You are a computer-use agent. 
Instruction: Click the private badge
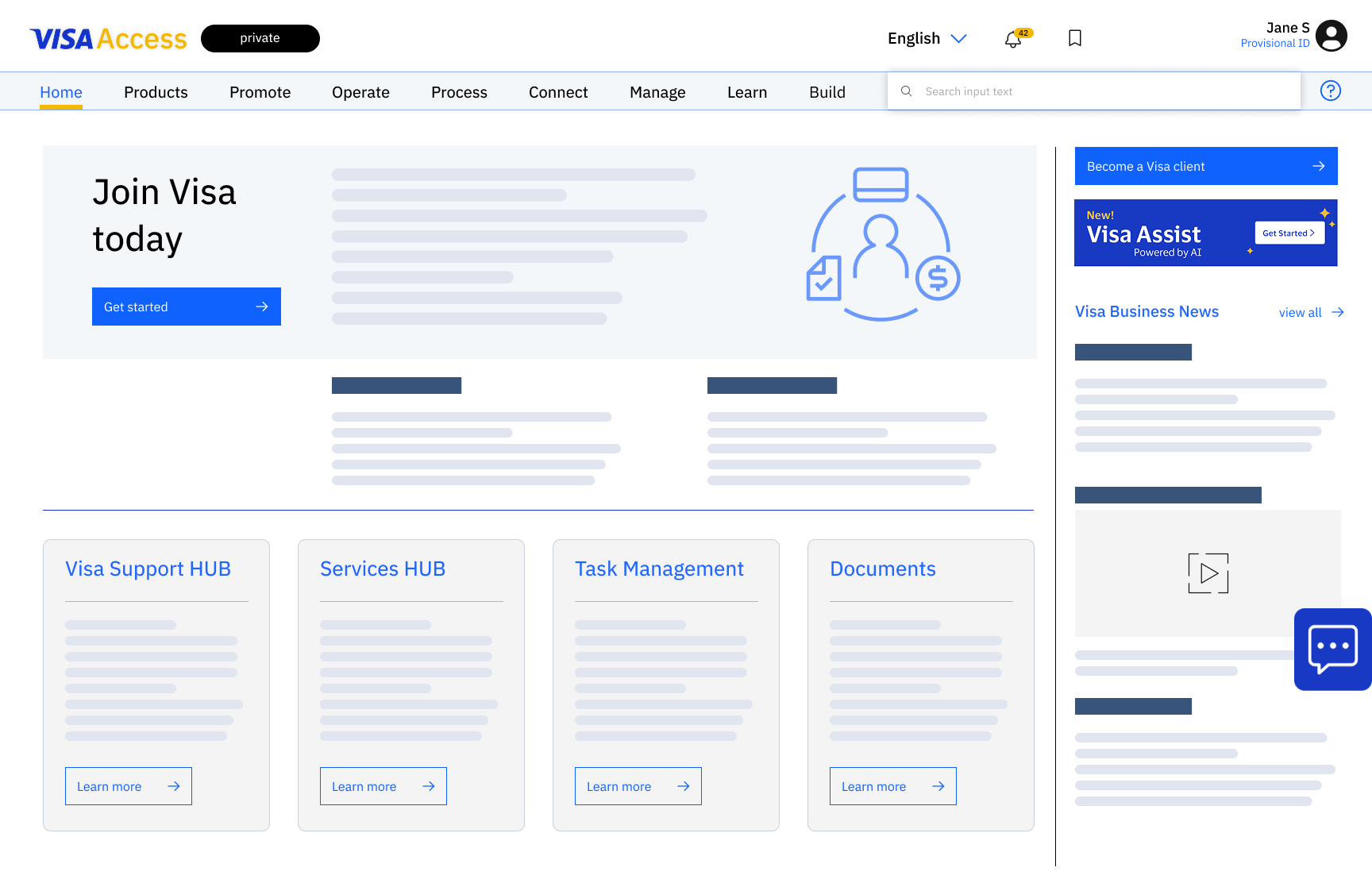tap(260, 38)
